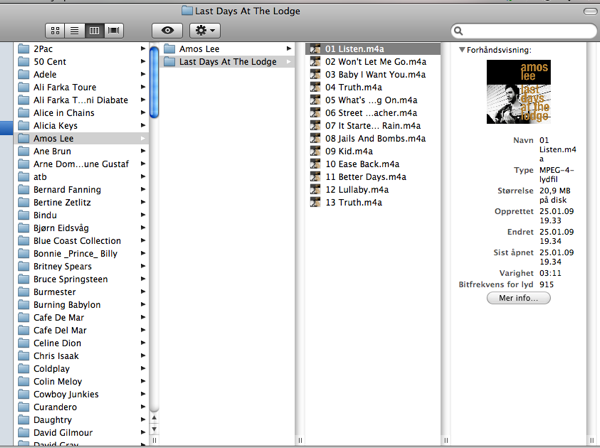
Task: Click the Mer info... button
Action: pyautogui.click(x=518, y=298)
